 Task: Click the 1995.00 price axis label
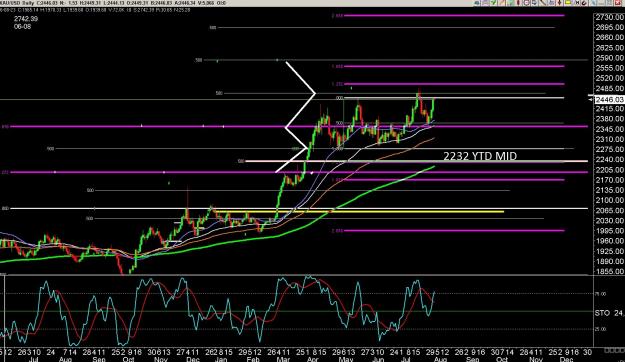coord(609,230)
